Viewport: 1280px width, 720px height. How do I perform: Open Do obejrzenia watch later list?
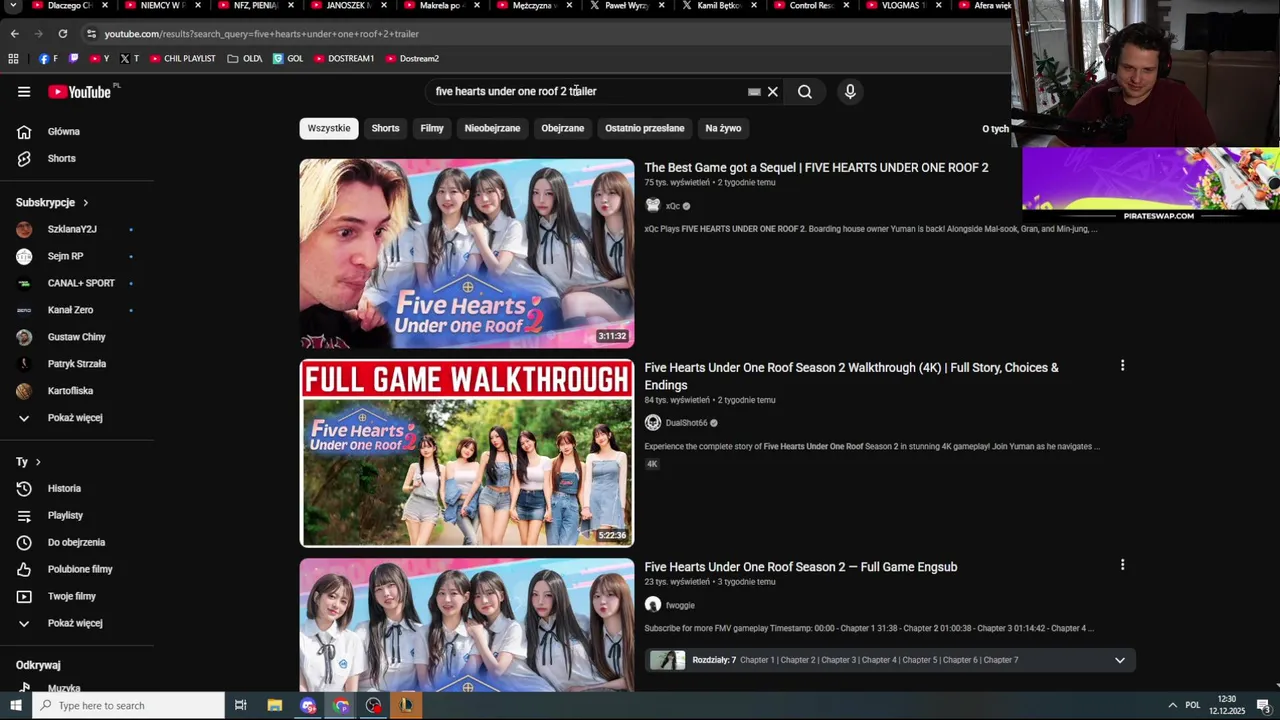tap(77, 543)
